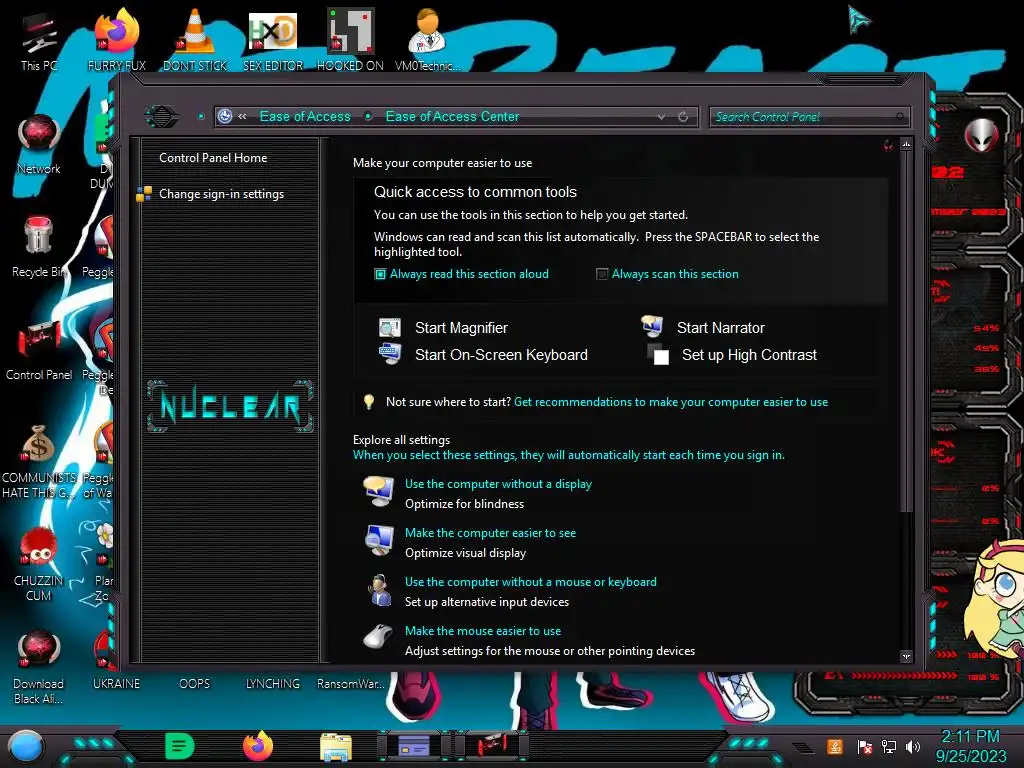
Task: Open Use the computer without a display
Action: click(x=498, y=484)
